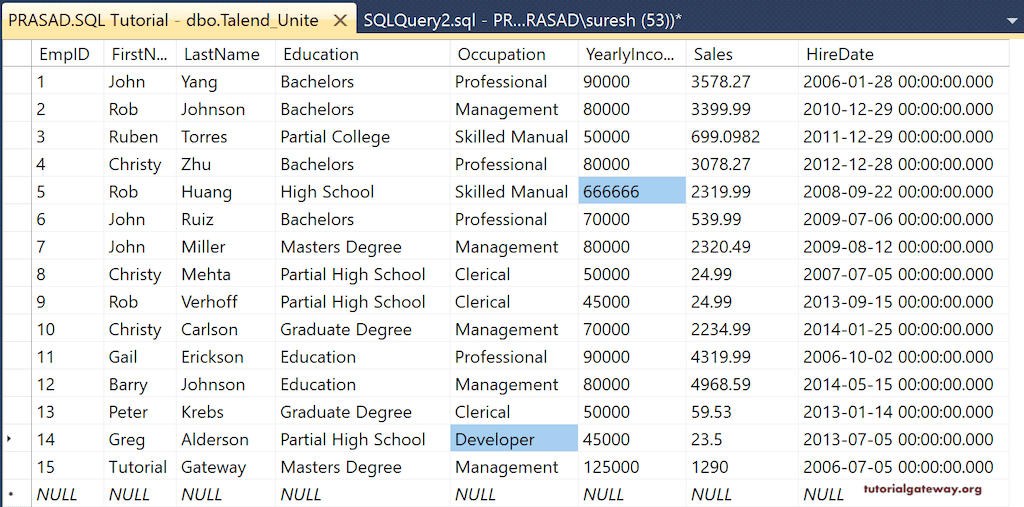Select the Partial College education cell
This screenshot has width=1024, height=507.
(335, 137)
